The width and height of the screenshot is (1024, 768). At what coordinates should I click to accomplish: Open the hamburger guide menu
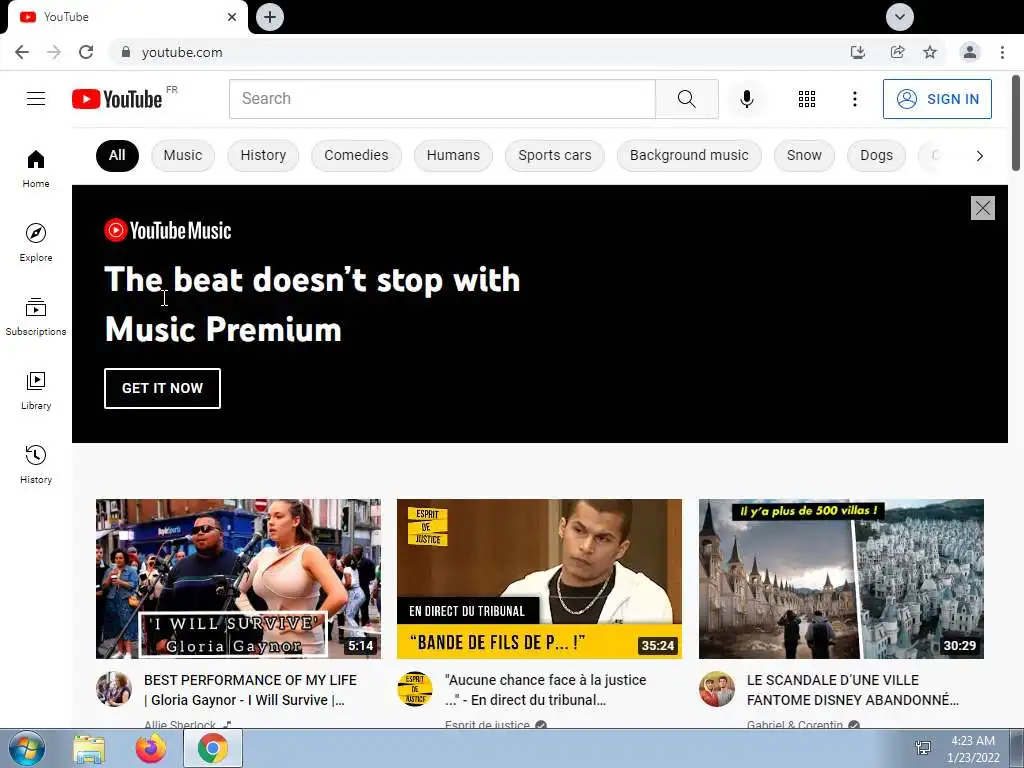[x=36, y=99]
